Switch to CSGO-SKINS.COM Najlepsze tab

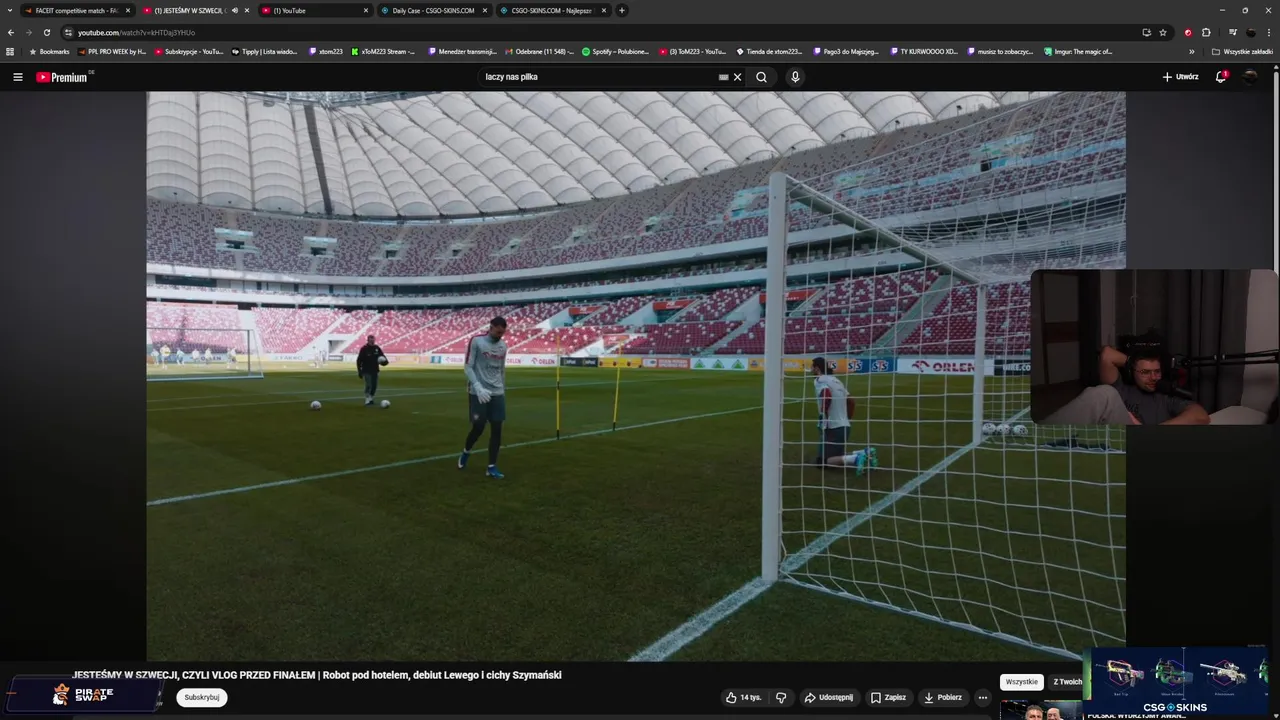[551, 10]
